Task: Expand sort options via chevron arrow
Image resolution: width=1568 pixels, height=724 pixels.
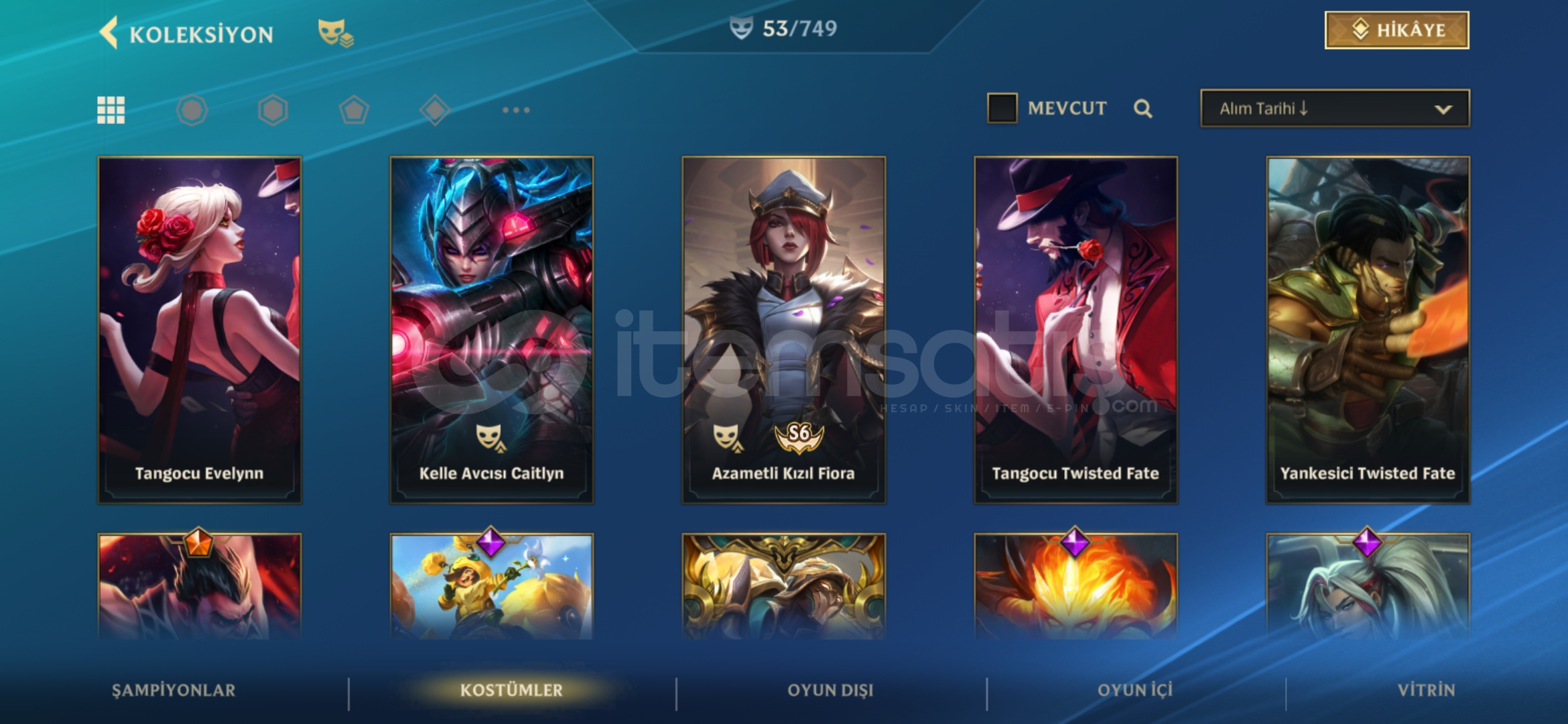Action: pos(1443,109)
